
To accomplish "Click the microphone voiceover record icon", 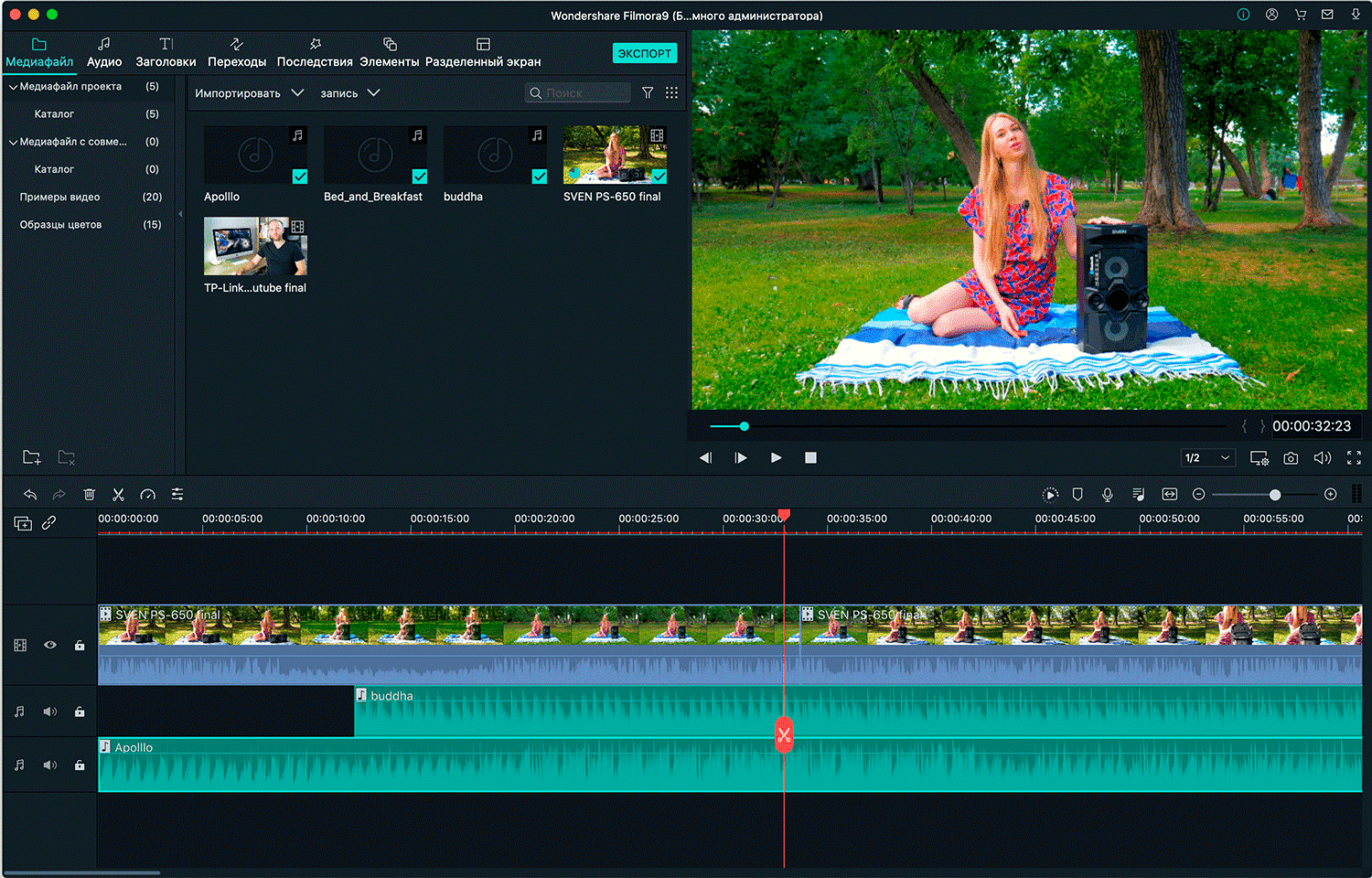I will pos(1108,495).
